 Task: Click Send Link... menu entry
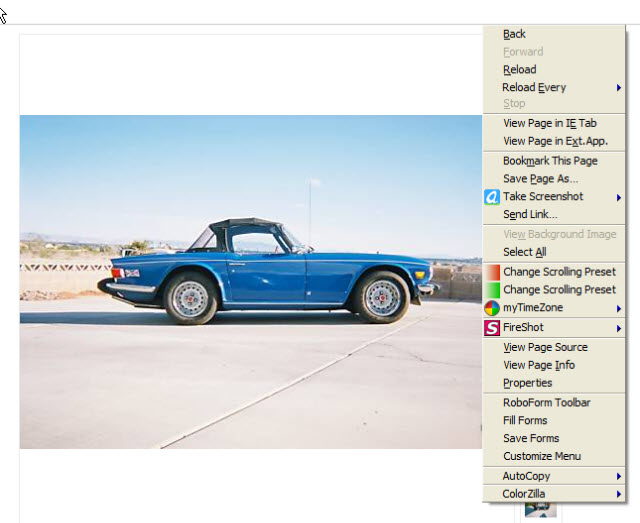coord(530,215)
